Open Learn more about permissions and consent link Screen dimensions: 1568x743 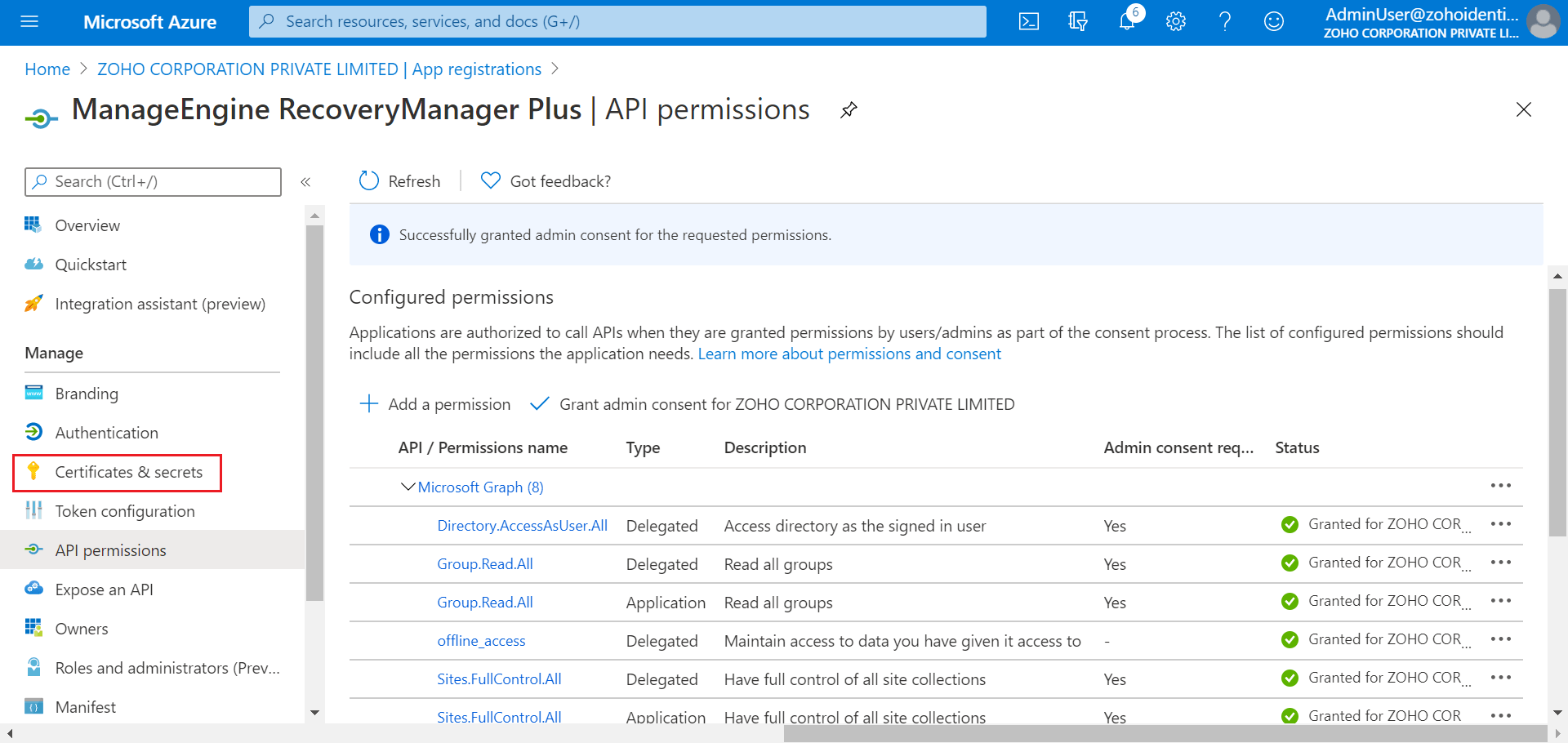point(849,354)
